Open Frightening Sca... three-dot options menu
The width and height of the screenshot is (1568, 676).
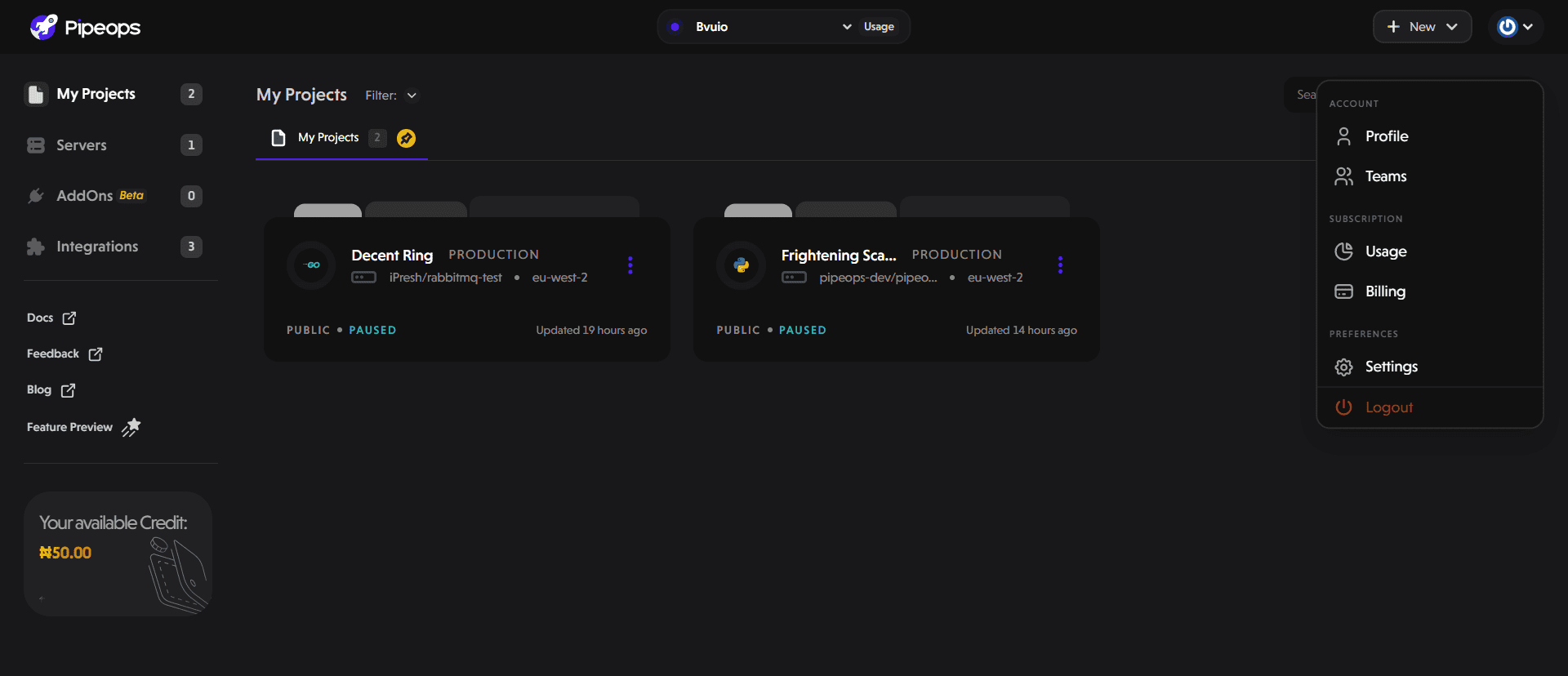click(x=1060, y=265)
